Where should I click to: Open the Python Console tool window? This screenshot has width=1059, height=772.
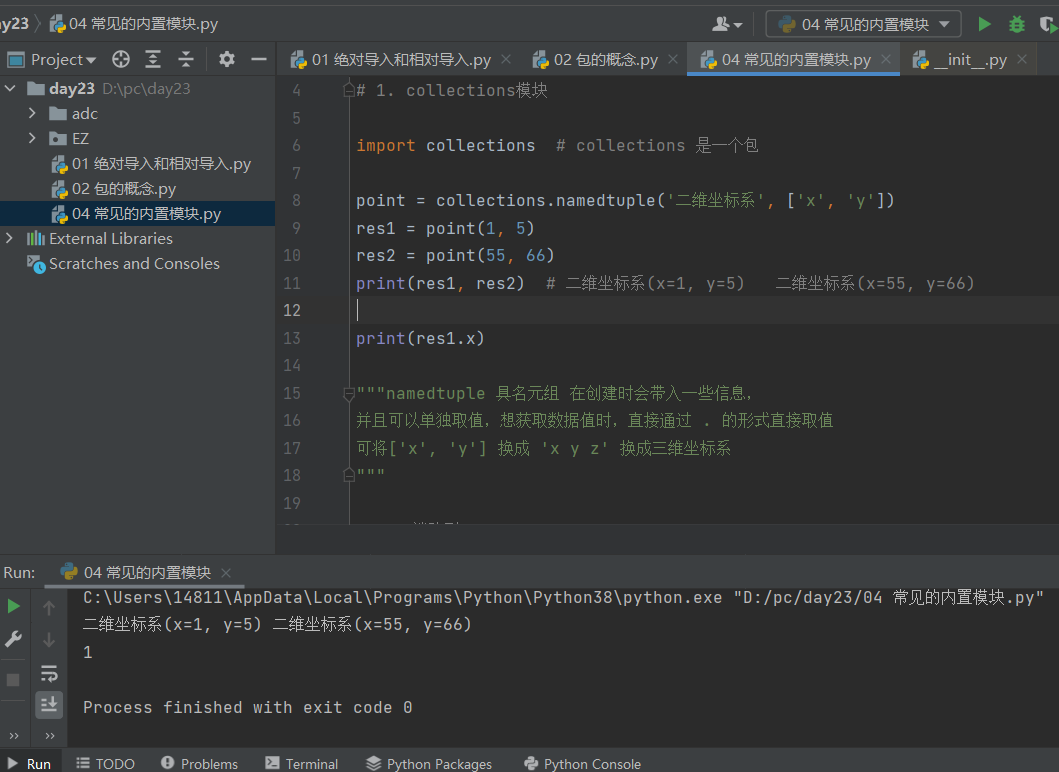[583, 763]
